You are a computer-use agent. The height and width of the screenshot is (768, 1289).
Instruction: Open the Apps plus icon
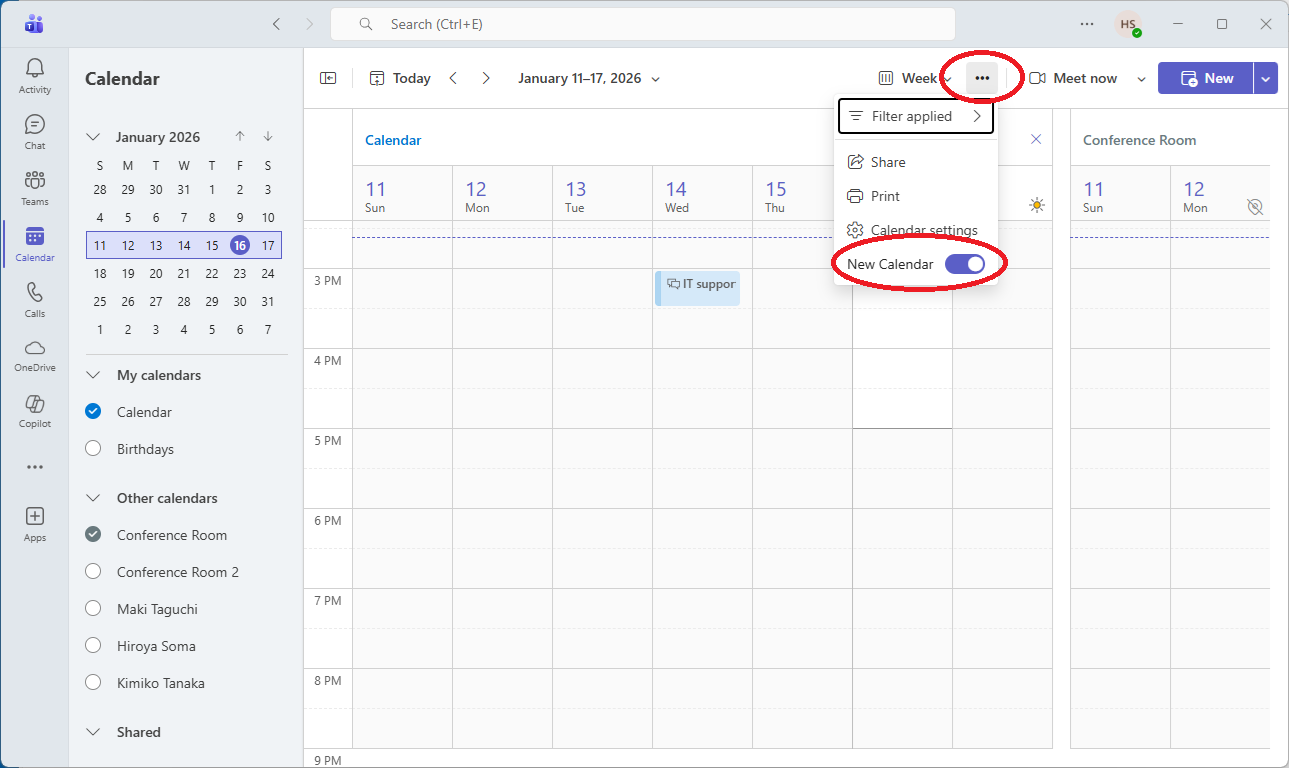(x=35, y=523)
